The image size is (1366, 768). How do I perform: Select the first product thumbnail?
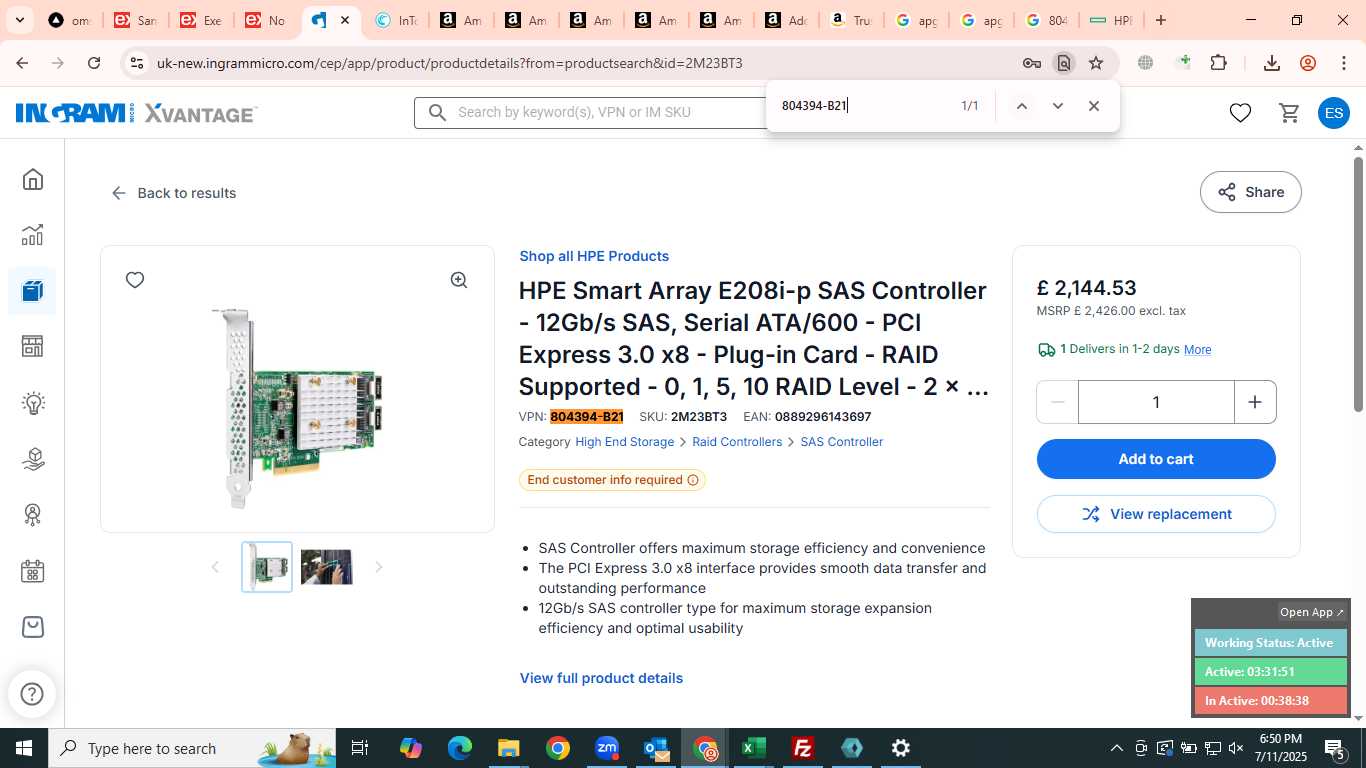(267, 567)
